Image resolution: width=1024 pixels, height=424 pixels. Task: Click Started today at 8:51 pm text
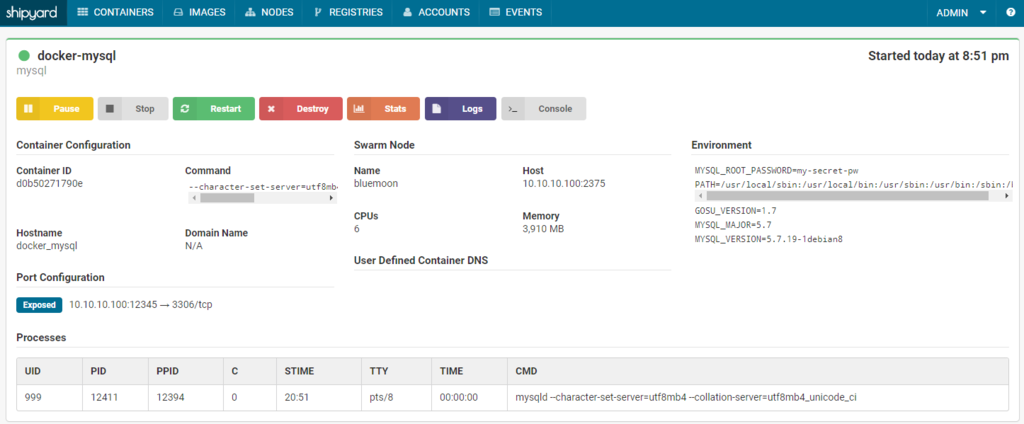pos(938,56)
